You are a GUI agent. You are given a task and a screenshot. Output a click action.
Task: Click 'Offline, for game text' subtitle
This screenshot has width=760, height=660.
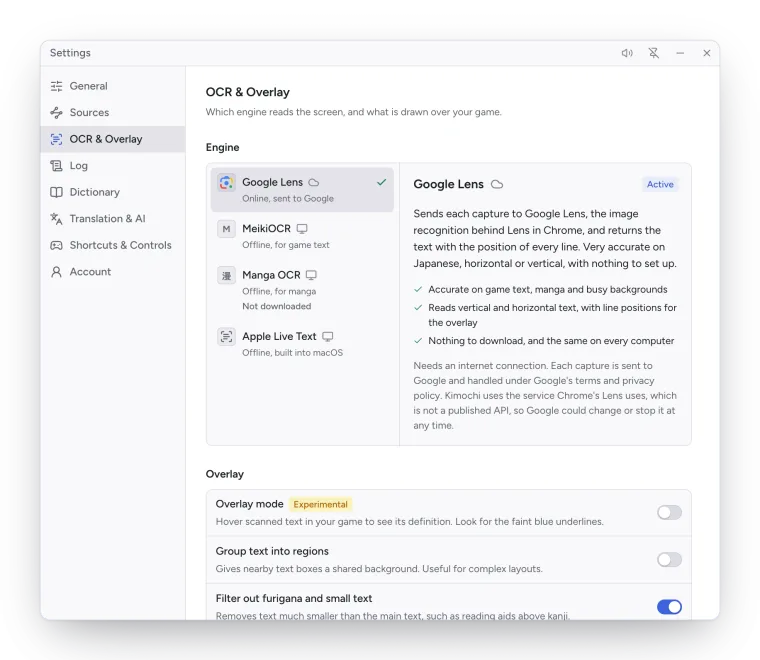pyautogui.click(x=285, y=245)
